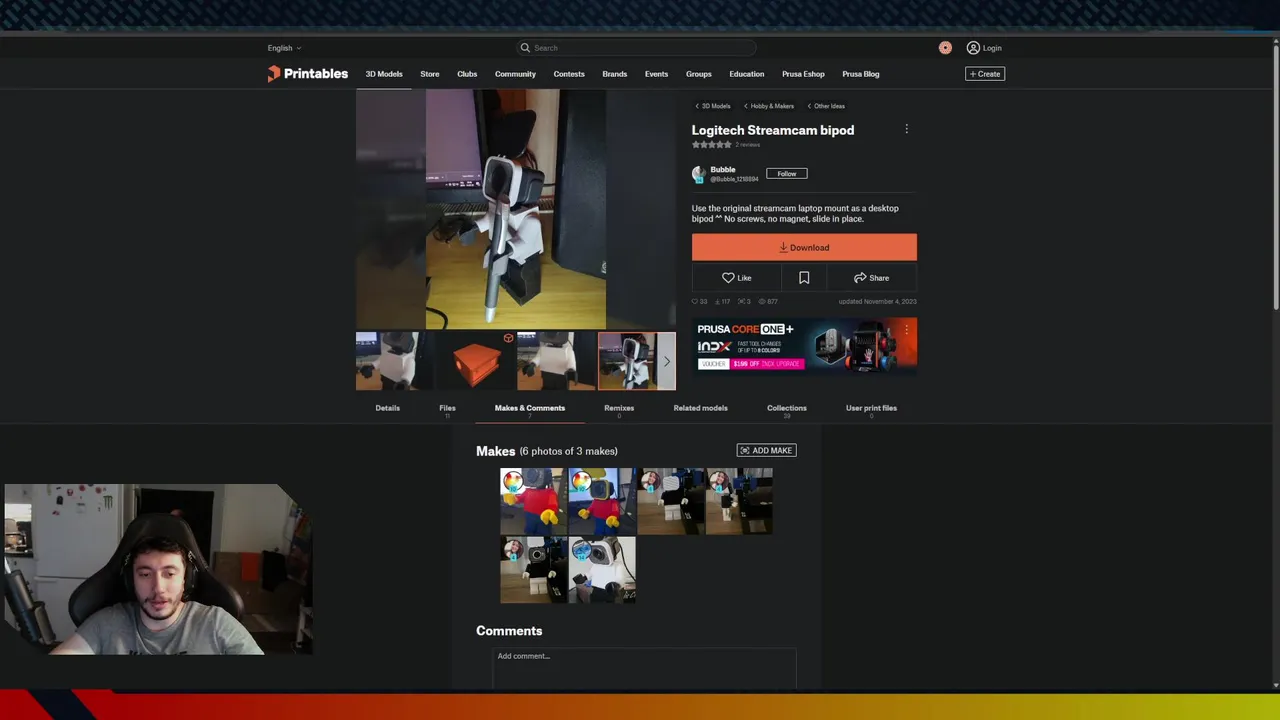This screenshot has height=720, width=1280.
Task: Open the second red figure make photo
Action: pos(602,501)
